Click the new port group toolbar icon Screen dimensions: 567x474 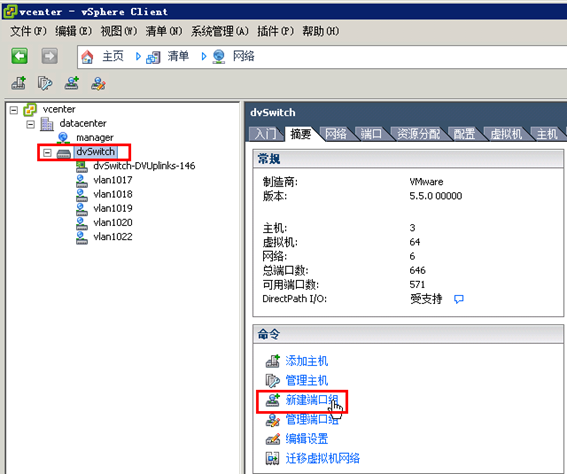(72, 83)
